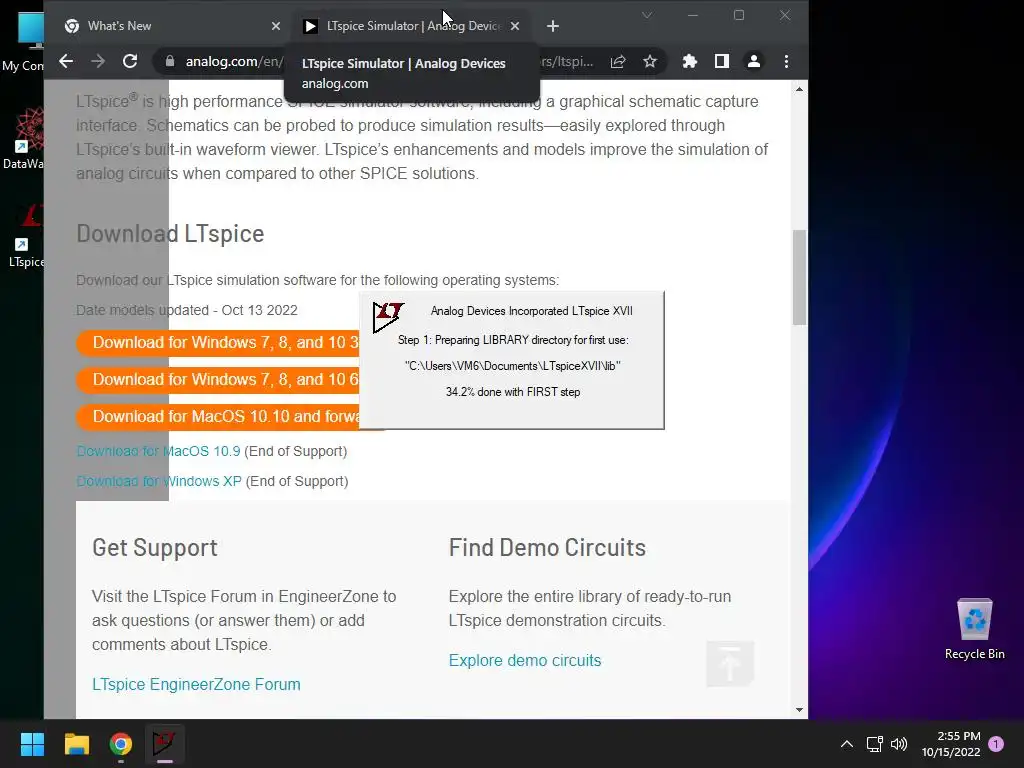Bookmark this tab with the star

(x=650, y=61)
